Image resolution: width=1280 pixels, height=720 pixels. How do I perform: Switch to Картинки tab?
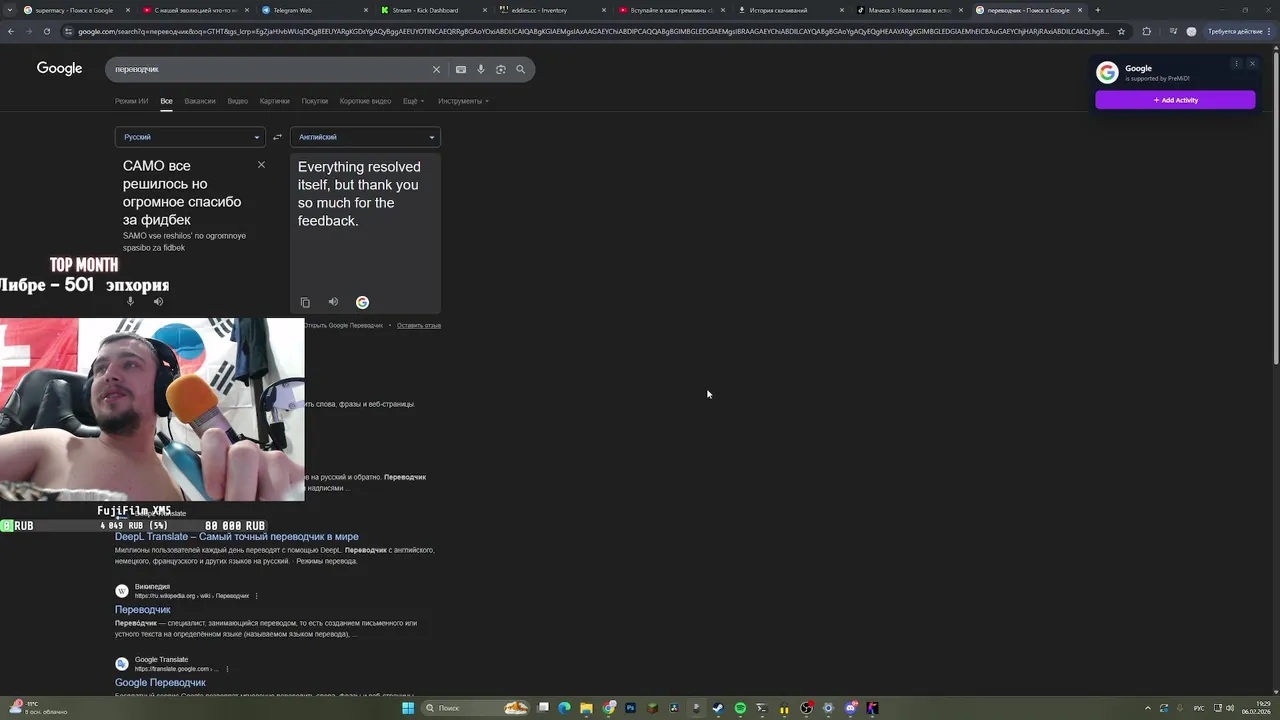click(x=275, y=101)
